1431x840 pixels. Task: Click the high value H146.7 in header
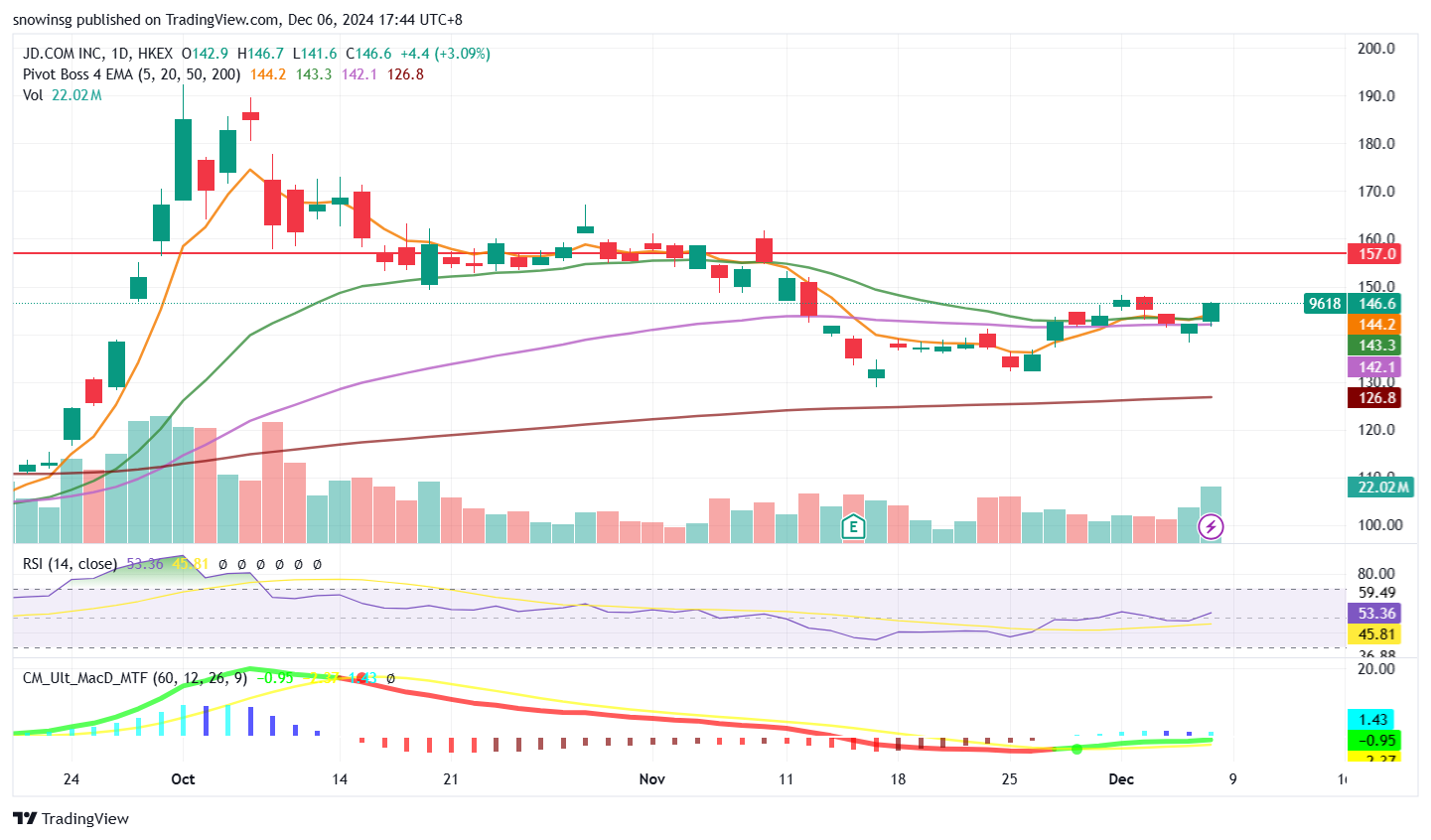click(260, 54)
